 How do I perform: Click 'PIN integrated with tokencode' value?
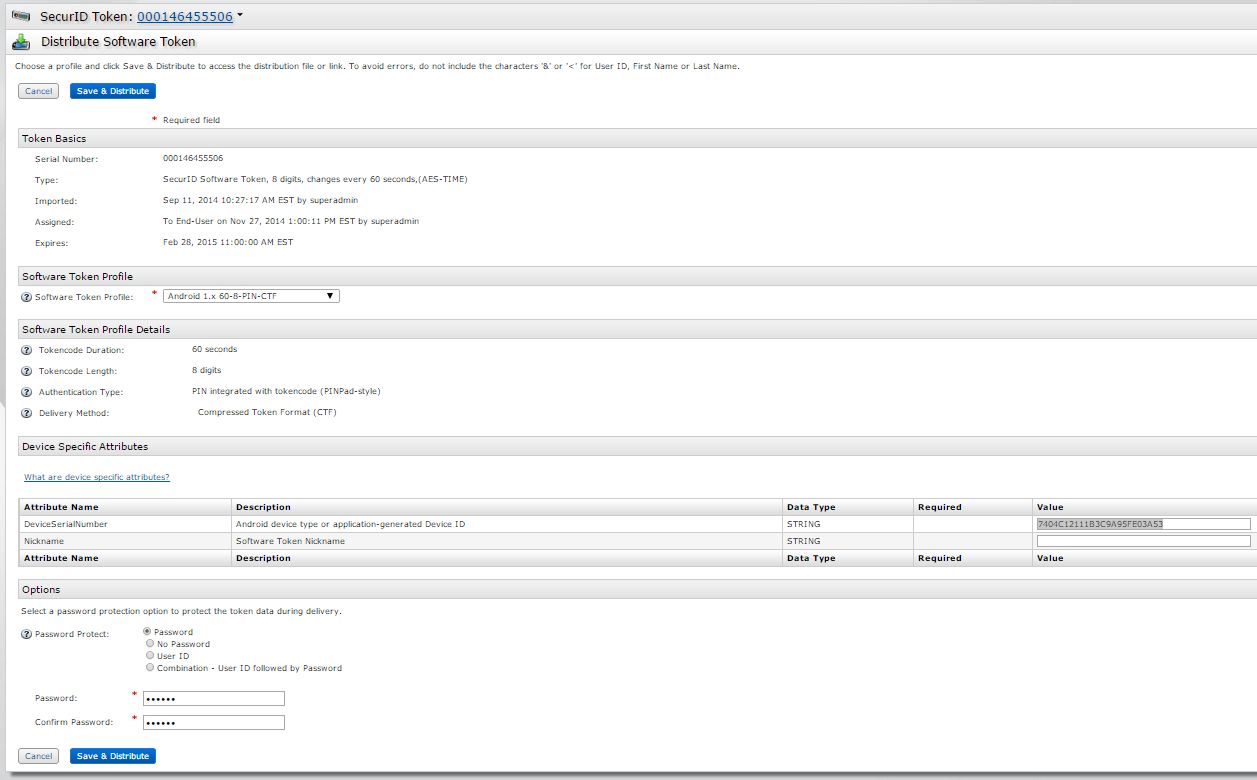[x=286, y=392]
